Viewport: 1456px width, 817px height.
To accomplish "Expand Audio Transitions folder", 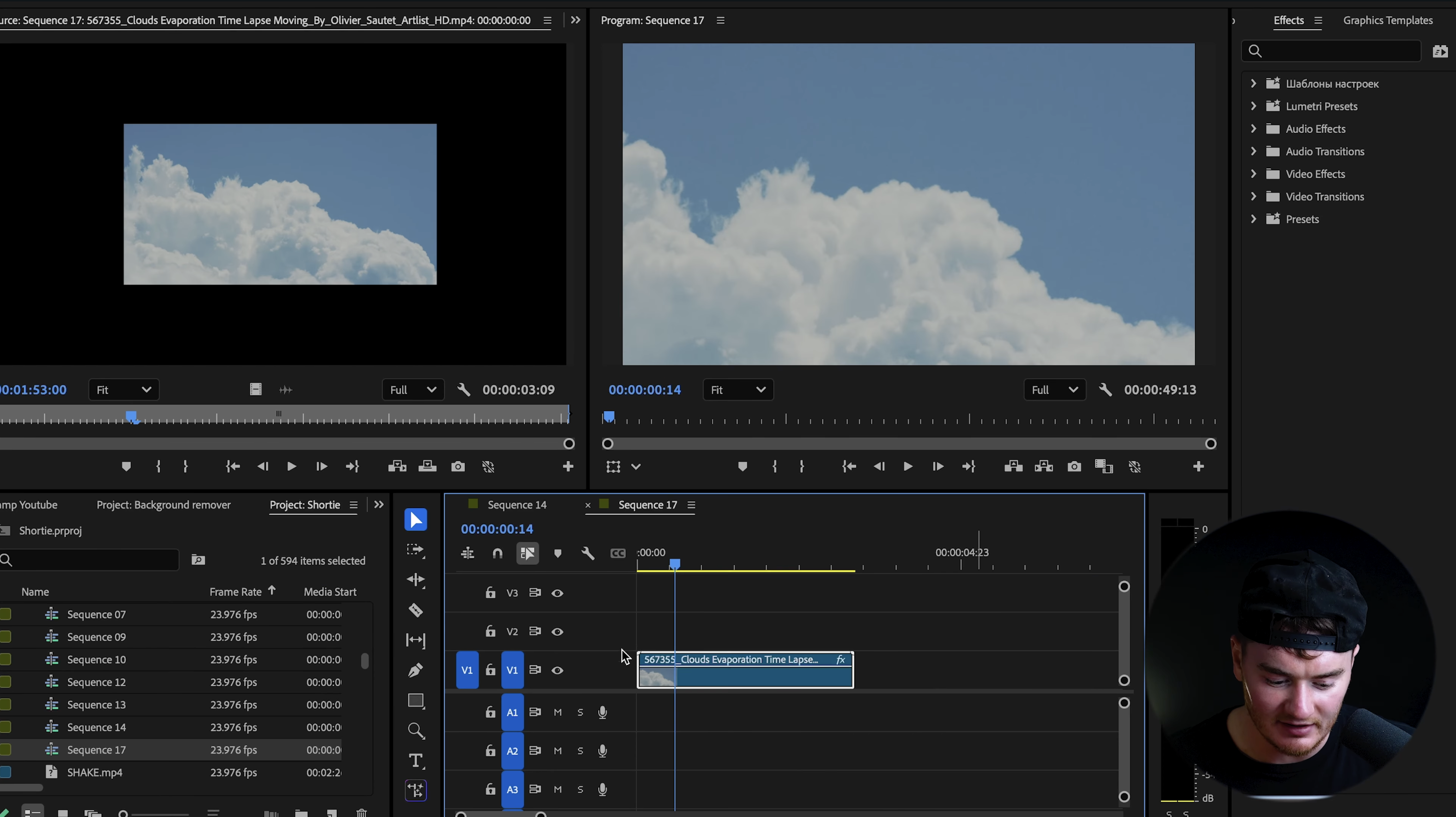I will tap(1253, 151).
